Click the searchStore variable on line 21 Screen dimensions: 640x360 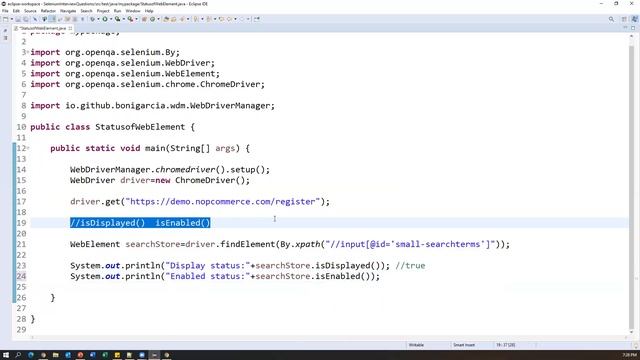coord(153,244)
